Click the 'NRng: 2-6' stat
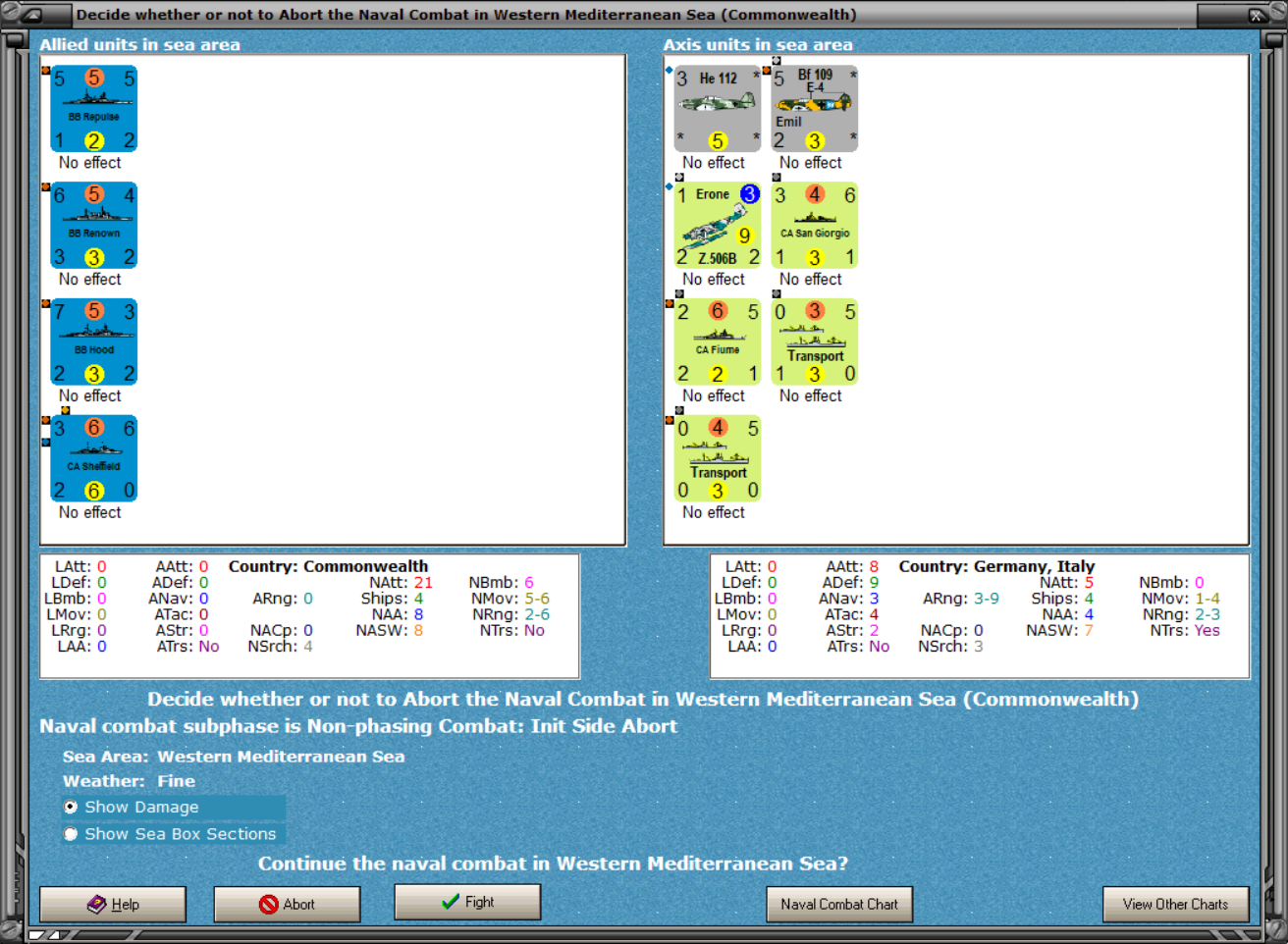This screenshot has width=1288, height=944. 510,614
